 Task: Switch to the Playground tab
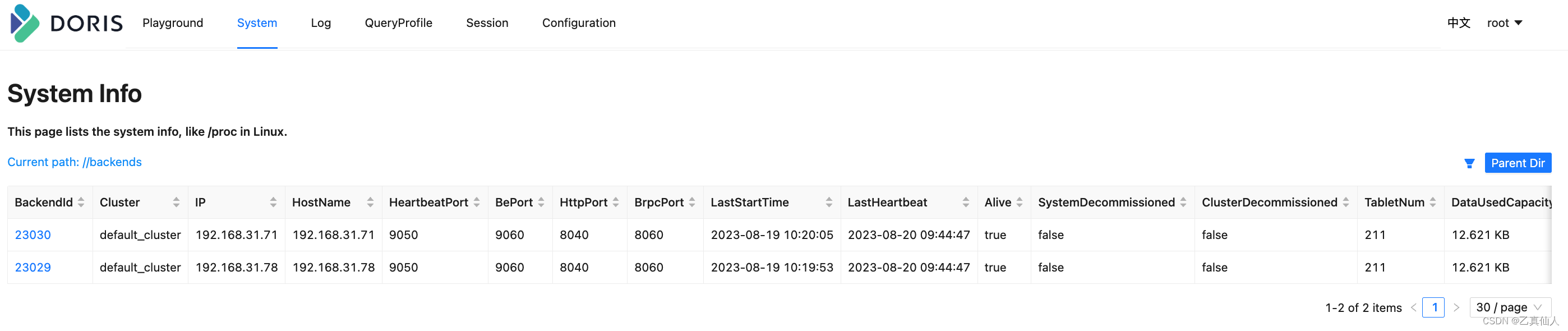[x=173, y=23]
